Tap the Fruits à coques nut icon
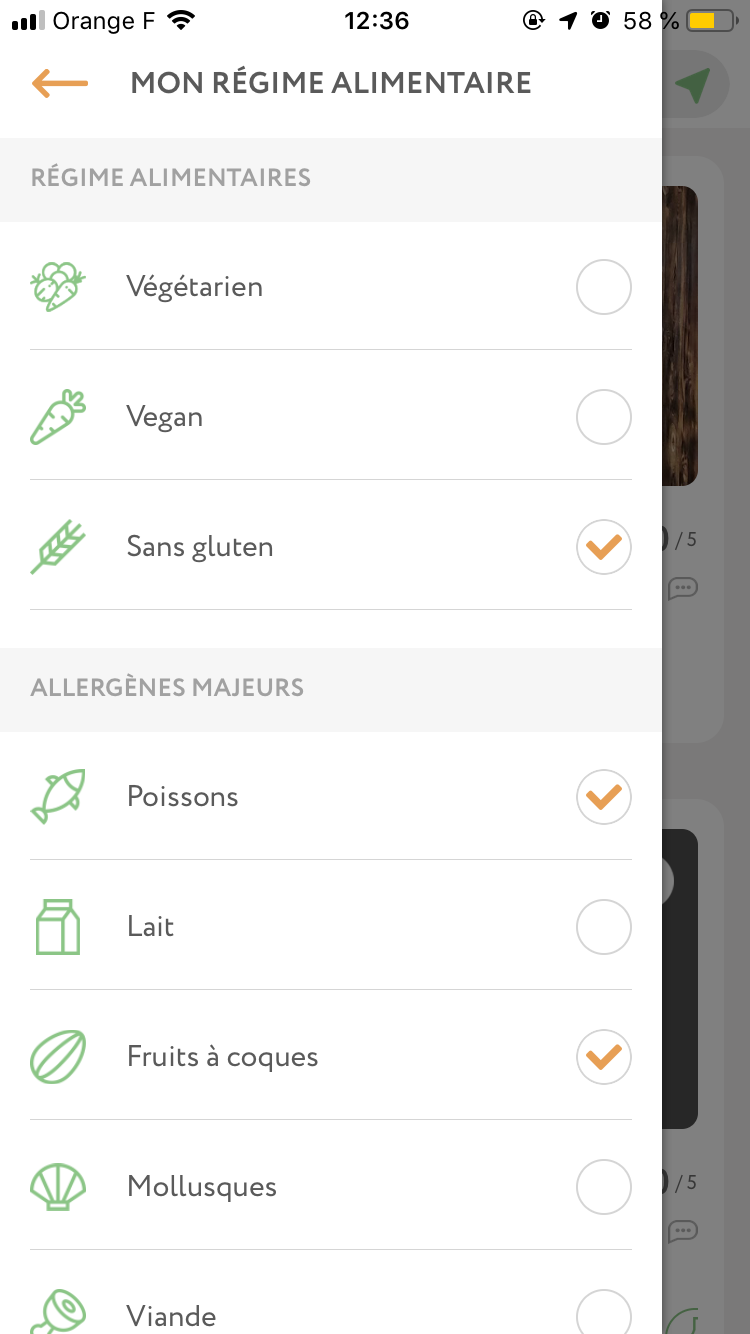 (x=58, y=1057)
